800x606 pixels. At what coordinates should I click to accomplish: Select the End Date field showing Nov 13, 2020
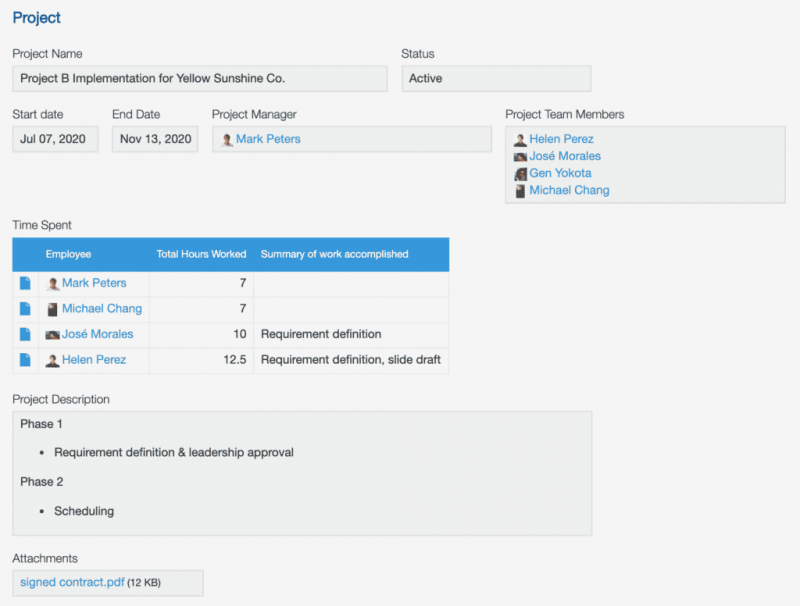tap(154, 139)
